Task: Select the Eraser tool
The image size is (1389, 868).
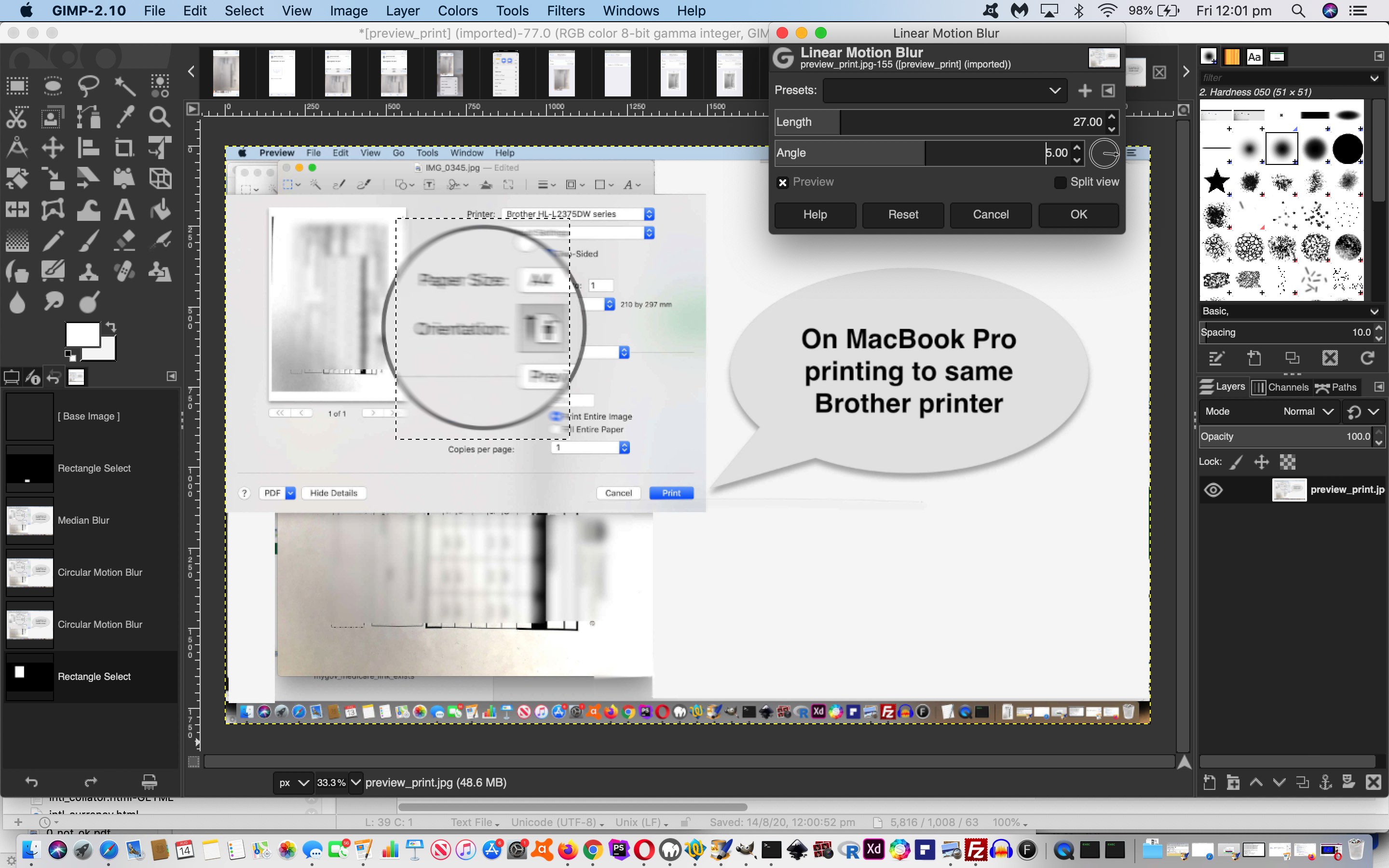Action: 124,241
